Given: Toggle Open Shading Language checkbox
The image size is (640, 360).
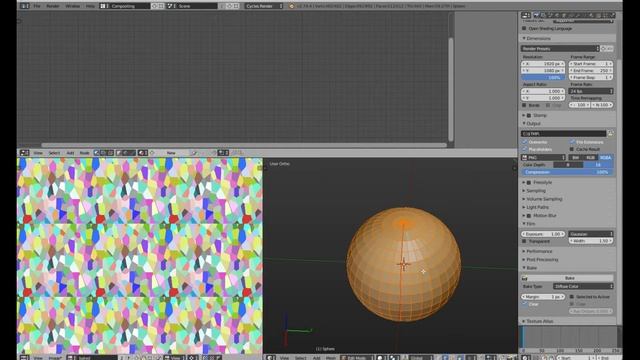Looking at the screenshot, I should tap(524, 29).
